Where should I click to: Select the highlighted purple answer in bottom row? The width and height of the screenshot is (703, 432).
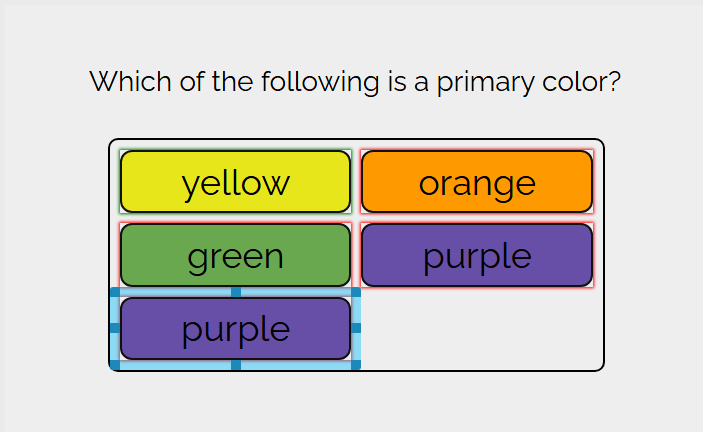pos(235,328)
